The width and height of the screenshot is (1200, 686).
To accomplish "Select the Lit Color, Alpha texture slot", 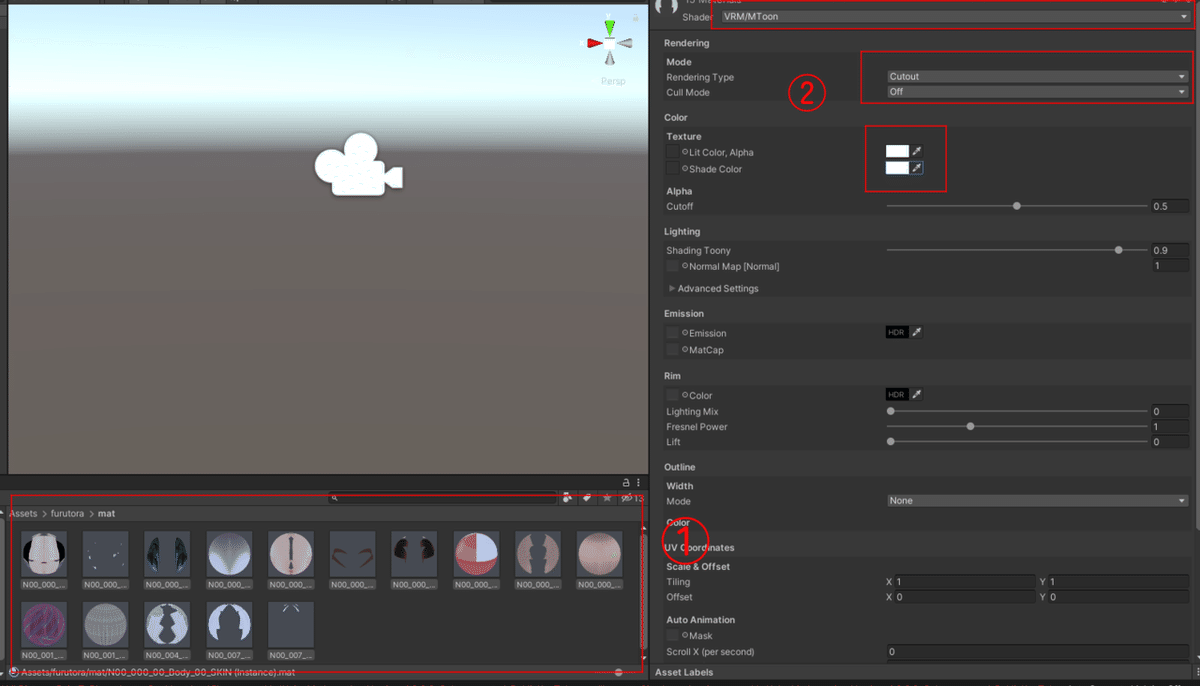I will click(673, 152).
